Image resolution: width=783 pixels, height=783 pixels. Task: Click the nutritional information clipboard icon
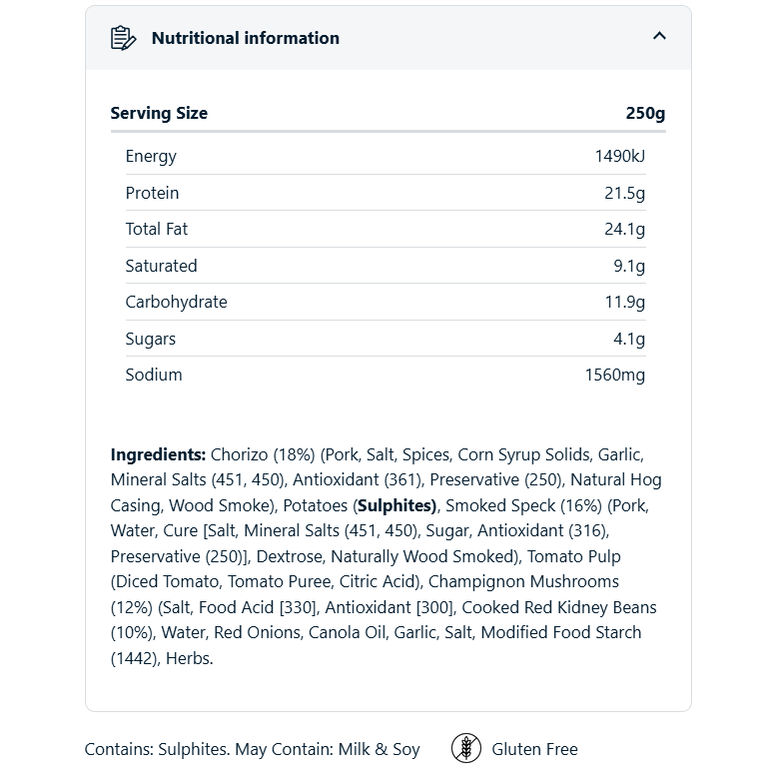click(x=123, y=38)
